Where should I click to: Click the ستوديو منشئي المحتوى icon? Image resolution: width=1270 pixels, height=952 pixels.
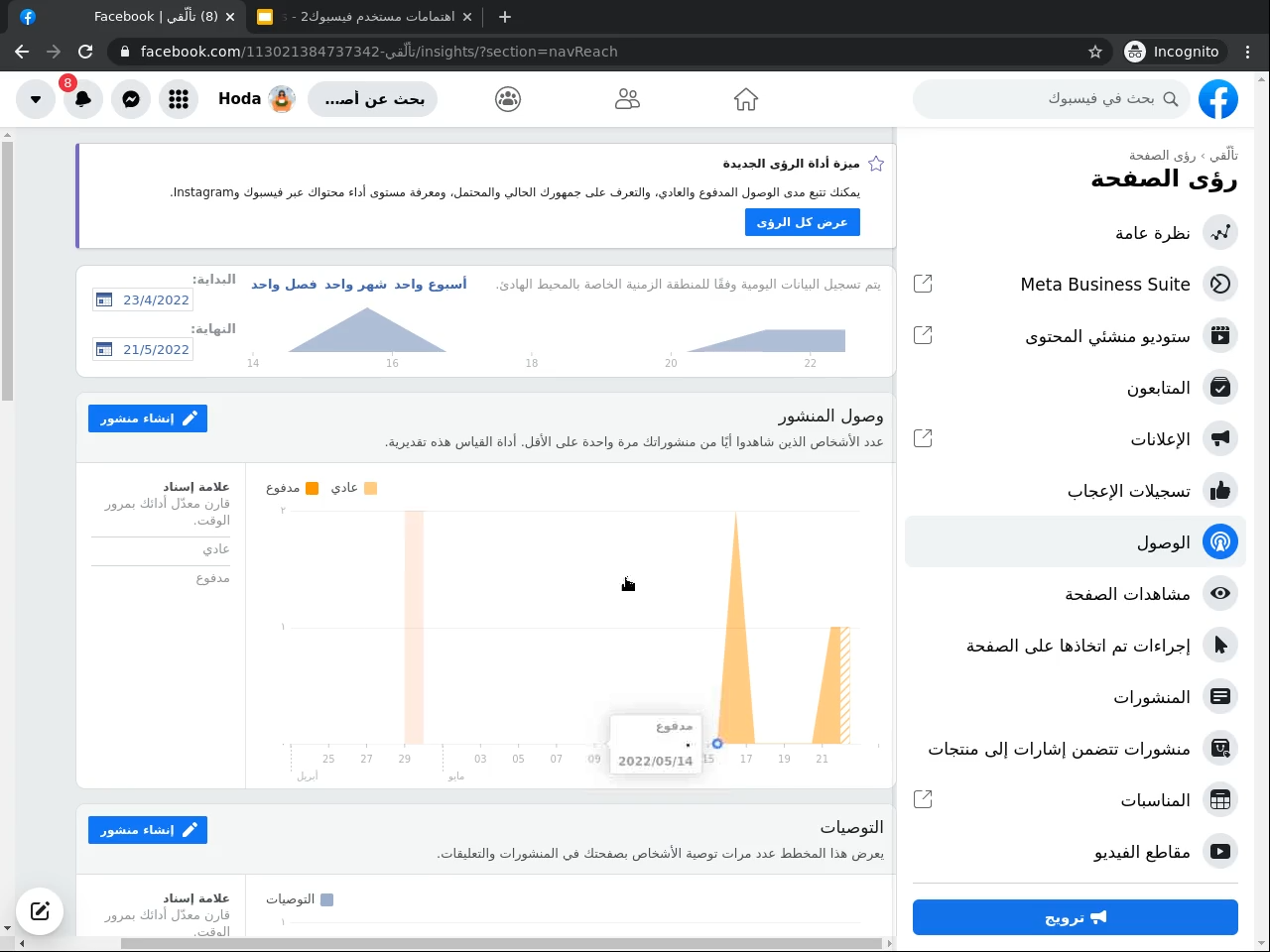[x=1220, y=336]
